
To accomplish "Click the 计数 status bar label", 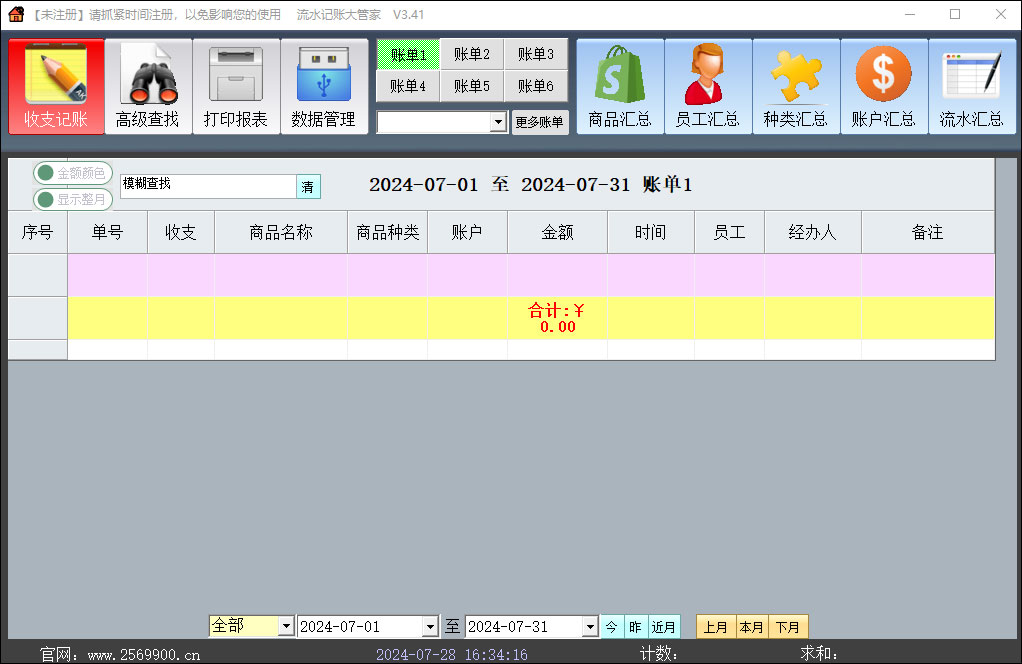I will click(659, 653).
